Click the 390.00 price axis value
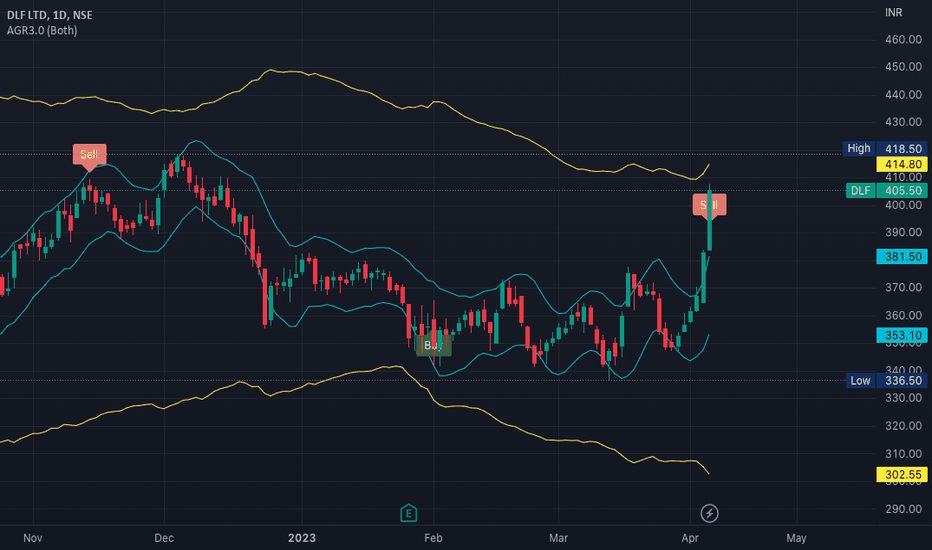The width and height of the screenshot is (932, 550). 903,232
